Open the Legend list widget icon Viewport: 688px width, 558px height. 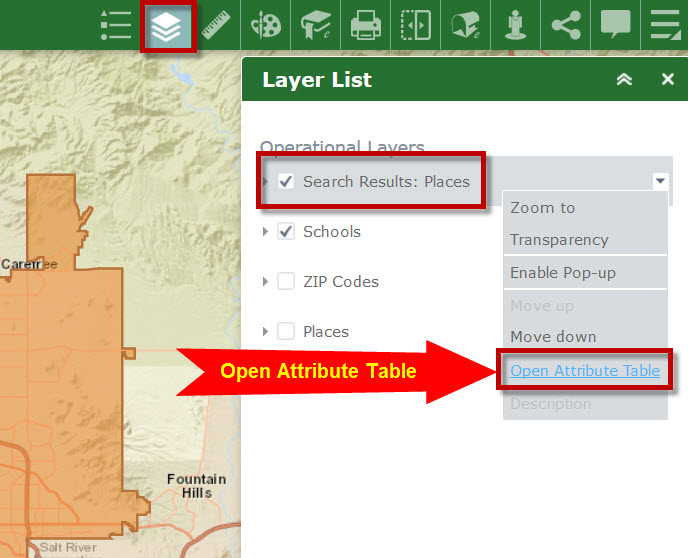116,25
